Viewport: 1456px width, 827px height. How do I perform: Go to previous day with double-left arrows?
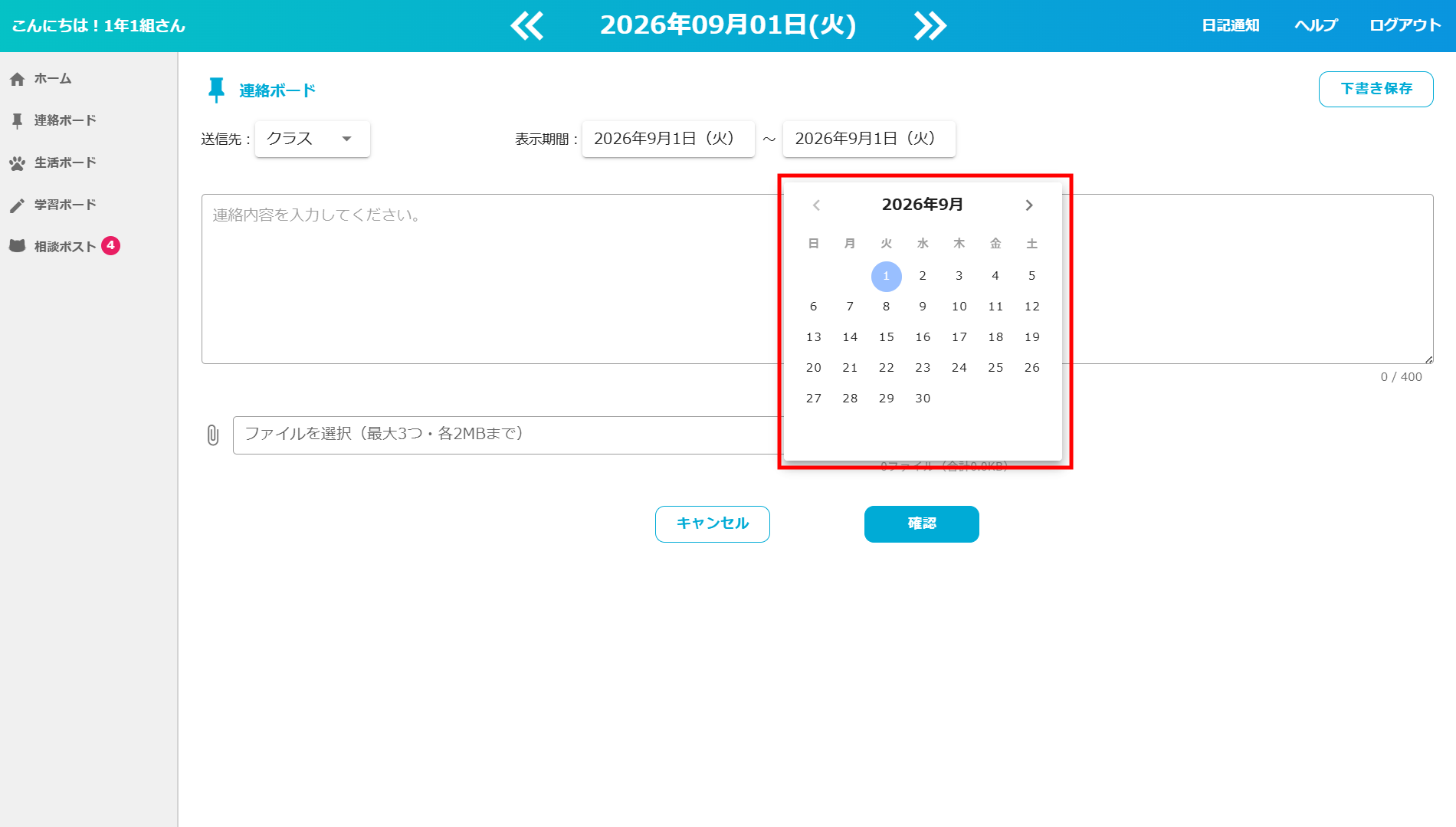[527, 26]
